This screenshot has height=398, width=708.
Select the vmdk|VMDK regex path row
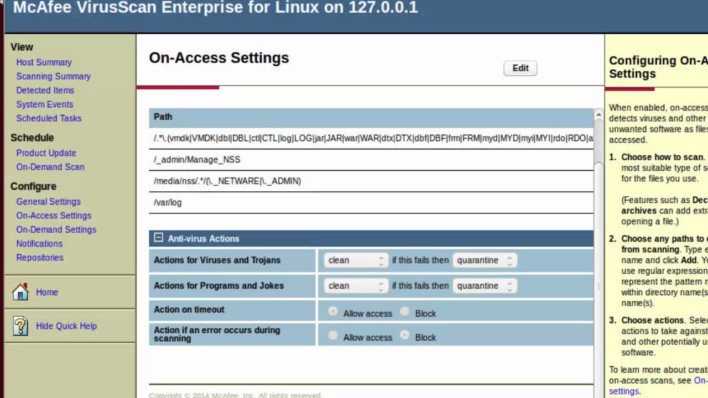pos(371,138)
